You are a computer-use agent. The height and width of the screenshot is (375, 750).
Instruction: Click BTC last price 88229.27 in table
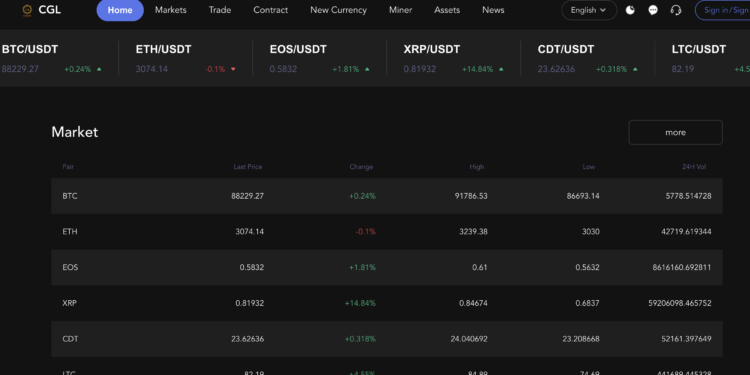[247, 196]
